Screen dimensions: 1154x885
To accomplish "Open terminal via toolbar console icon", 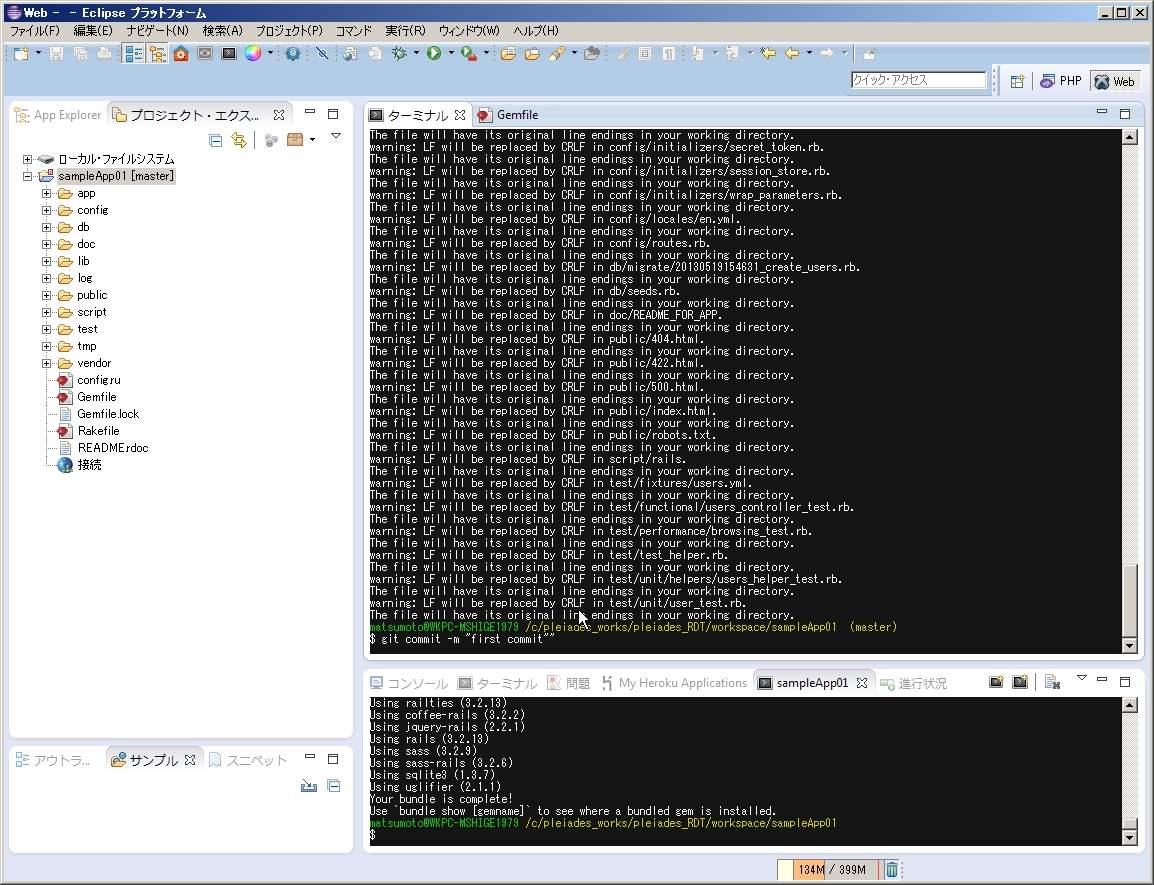I will pos(229,54).
